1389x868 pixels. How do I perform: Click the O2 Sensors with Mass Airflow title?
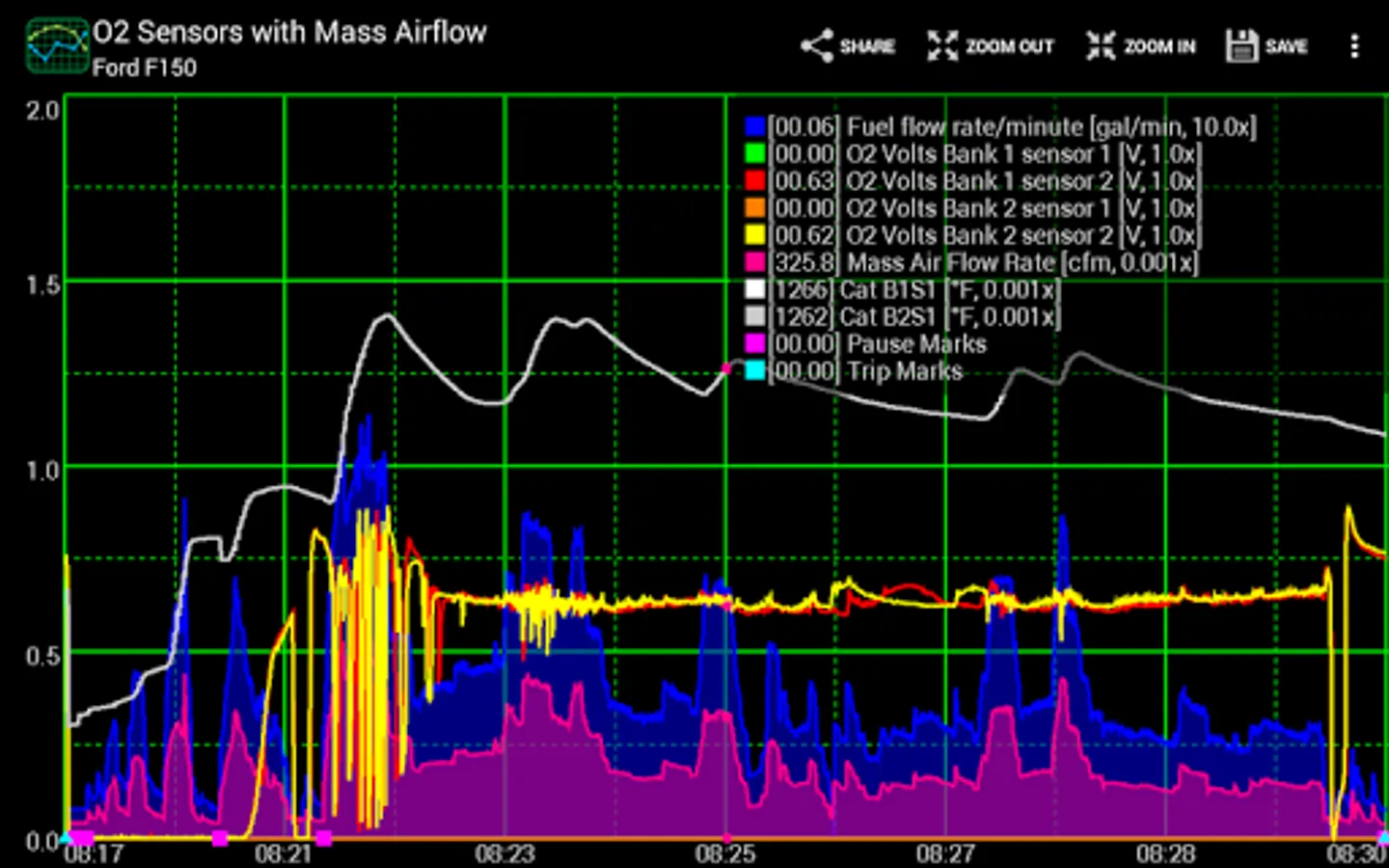[x=289, y=32]
